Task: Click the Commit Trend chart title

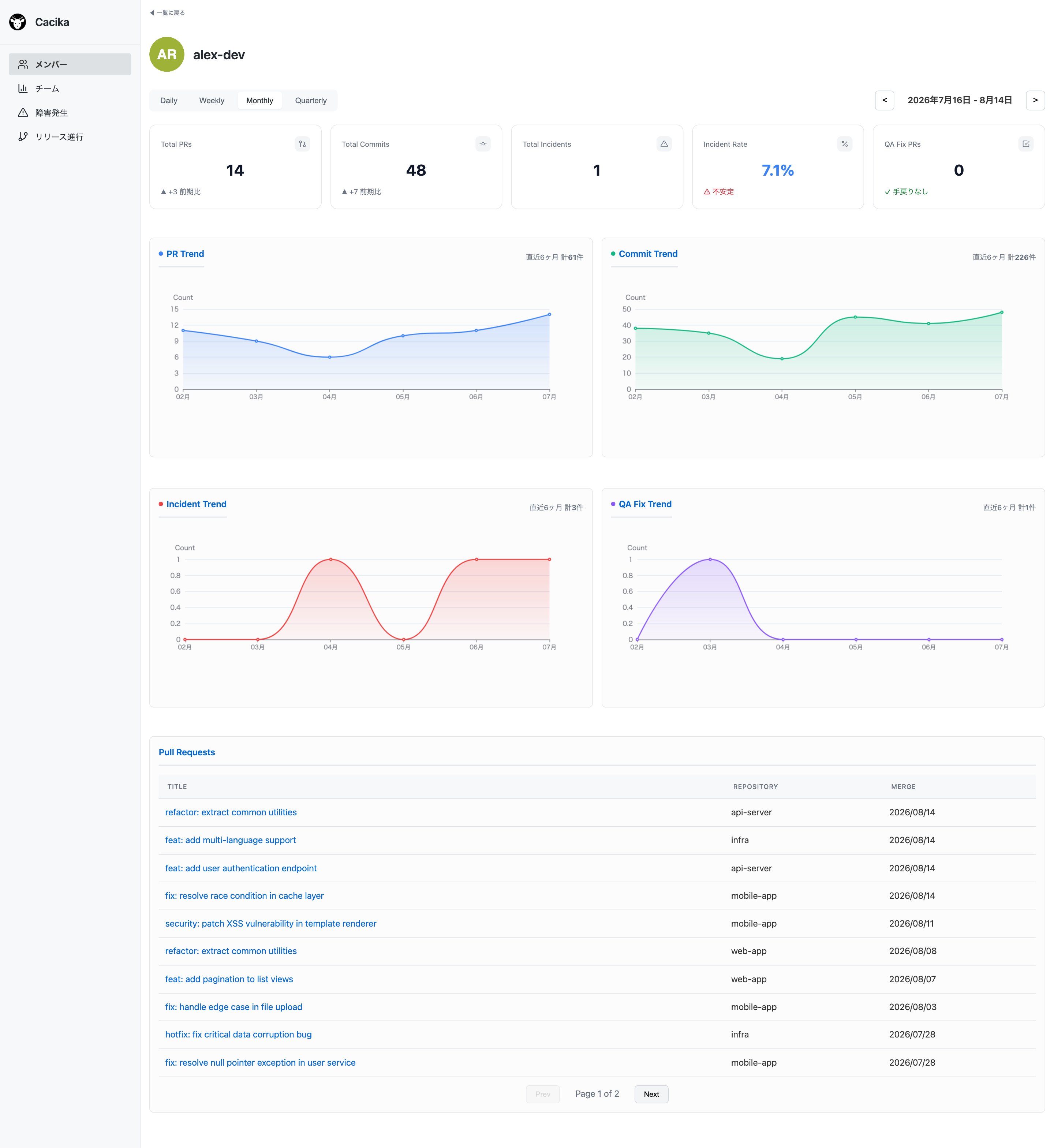Action: click(x=648, y=254)
